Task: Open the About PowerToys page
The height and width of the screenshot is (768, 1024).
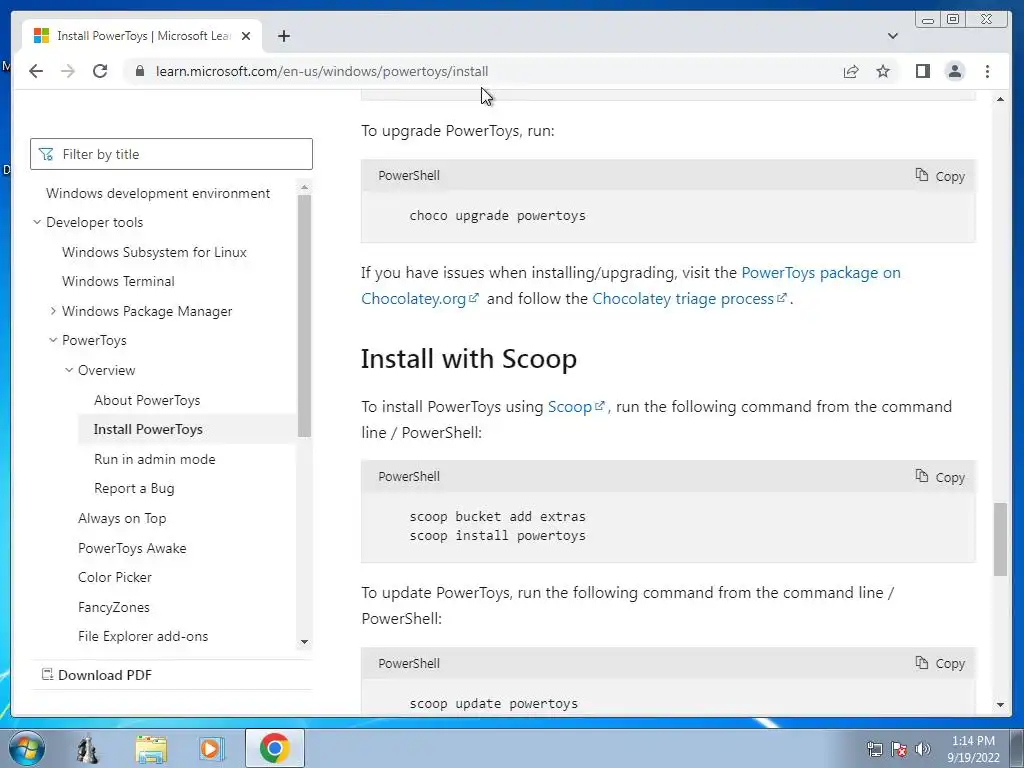Action: 147,400
